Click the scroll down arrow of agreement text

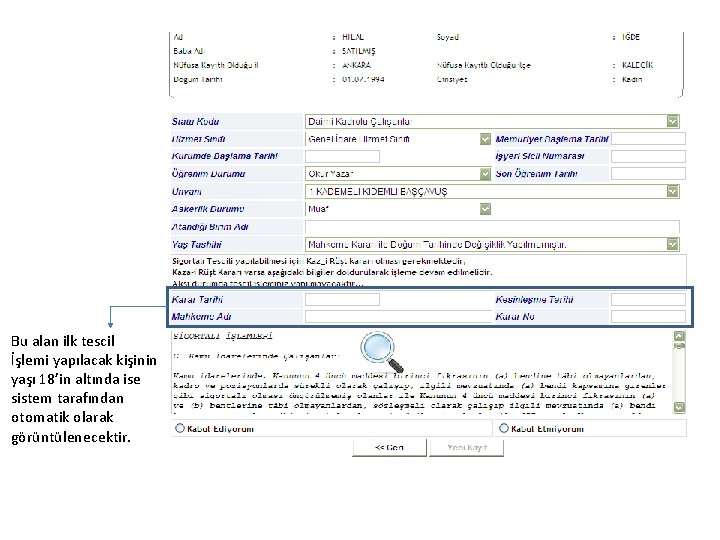point(679,407)
